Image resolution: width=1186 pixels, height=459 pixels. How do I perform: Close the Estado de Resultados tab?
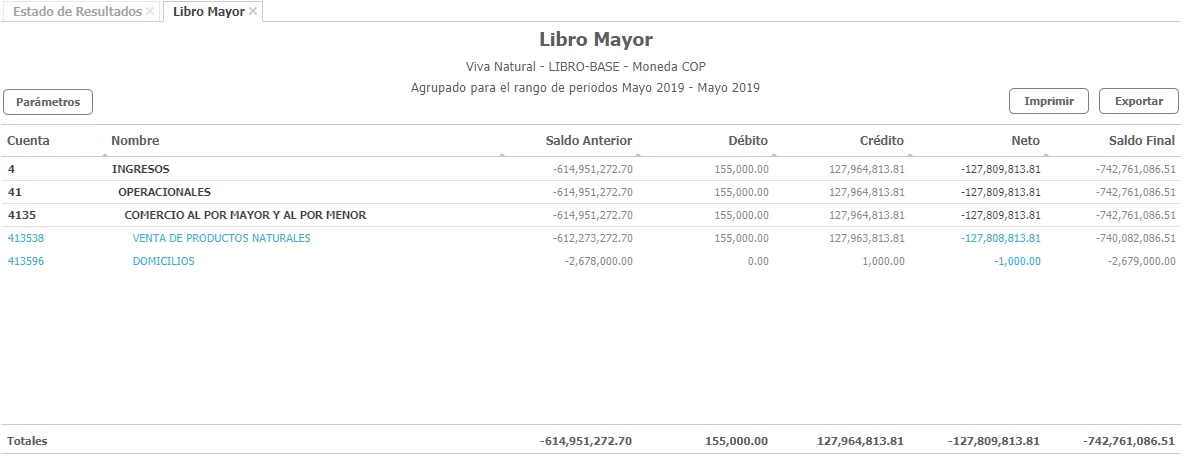150,11
